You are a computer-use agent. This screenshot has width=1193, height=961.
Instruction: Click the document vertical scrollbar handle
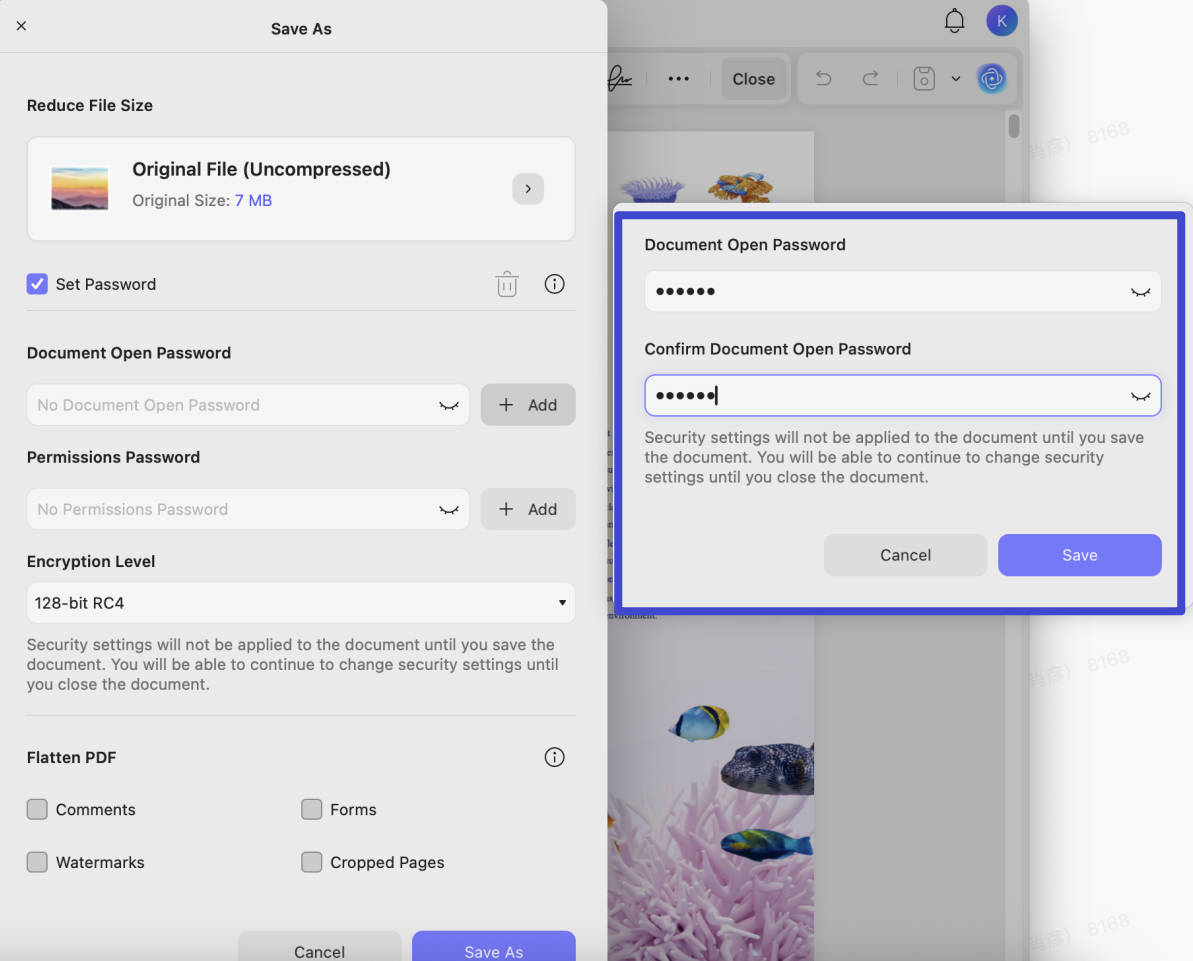point(1013,126)
